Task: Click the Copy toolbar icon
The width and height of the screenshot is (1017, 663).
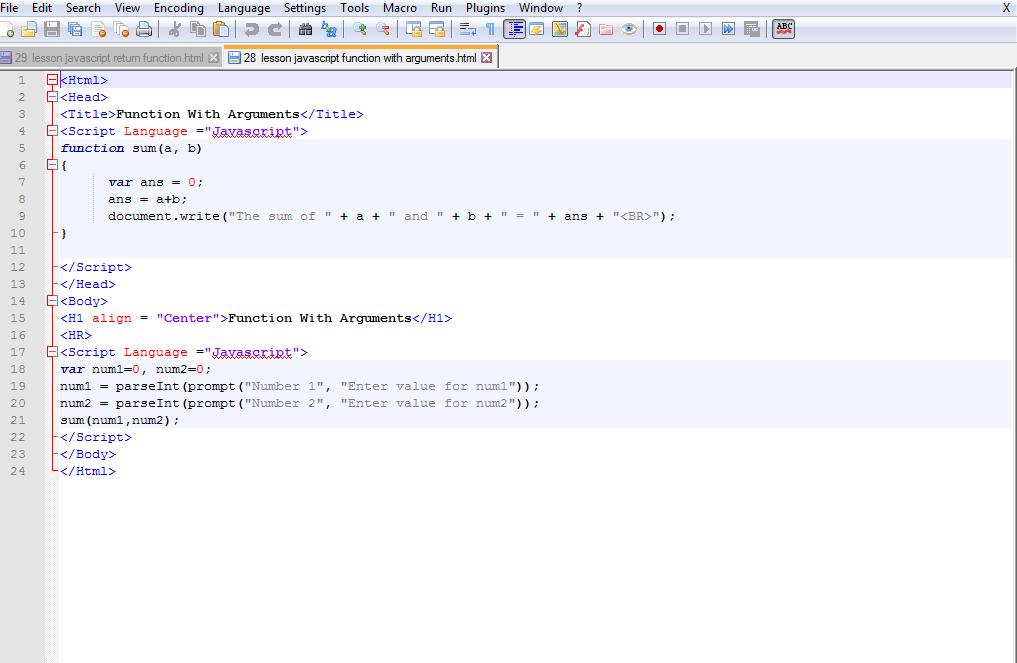Action: click(198, 29)
